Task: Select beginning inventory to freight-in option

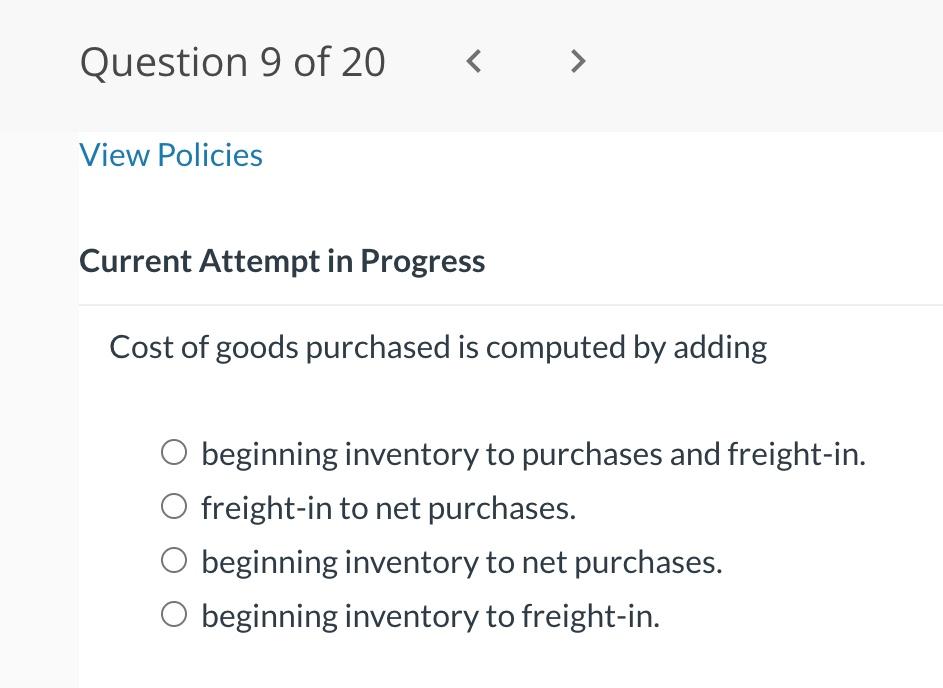Action: [x=174, y=614]
